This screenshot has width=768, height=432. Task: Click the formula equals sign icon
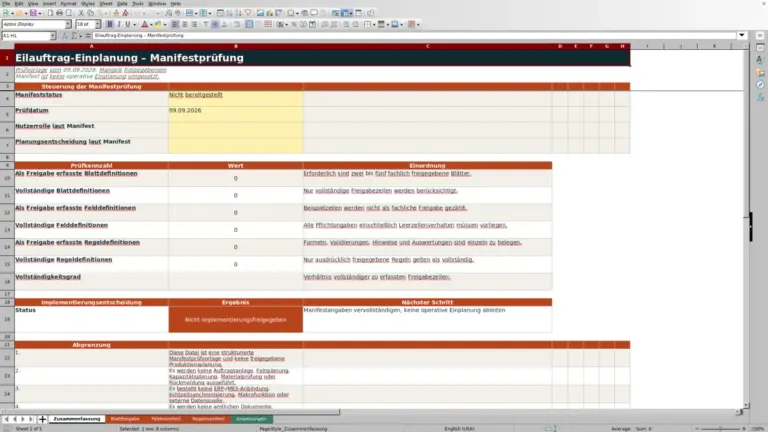pyautogui.click(x=88, y=36)
